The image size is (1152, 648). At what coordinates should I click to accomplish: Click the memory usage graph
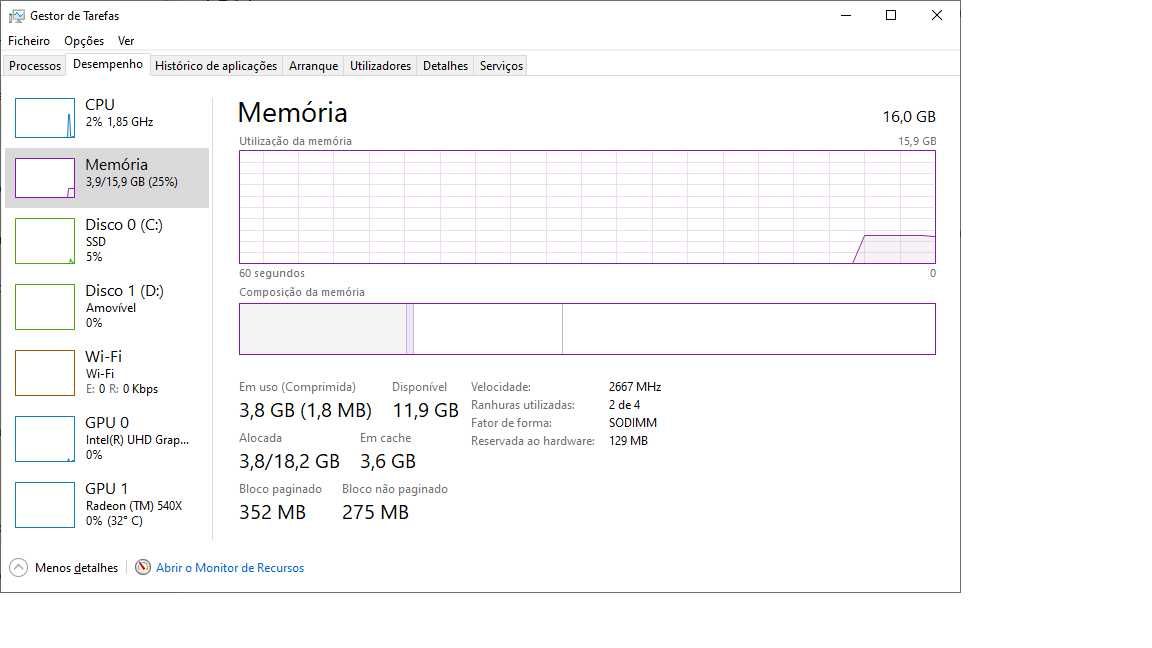[587, 207]
